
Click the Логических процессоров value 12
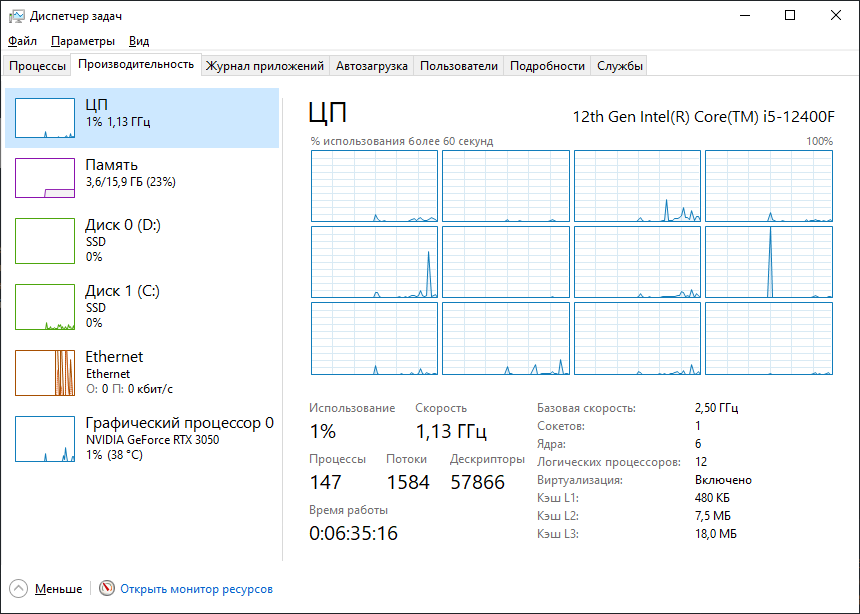click(701, 461)
